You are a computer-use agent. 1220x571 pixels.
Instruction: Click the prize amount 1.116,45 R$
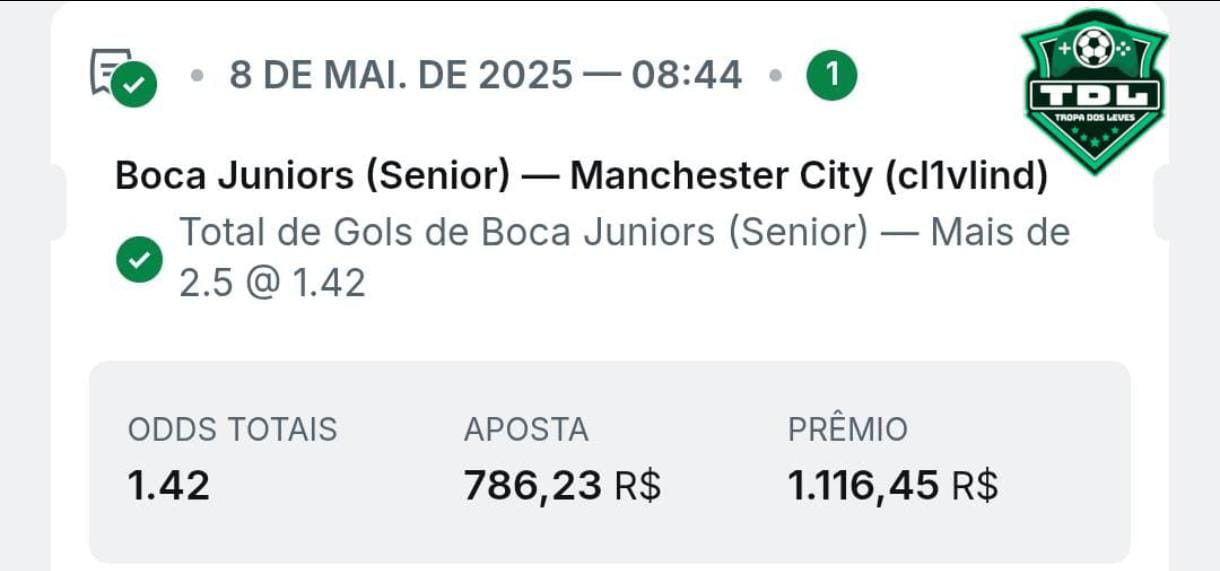[893, 486]
